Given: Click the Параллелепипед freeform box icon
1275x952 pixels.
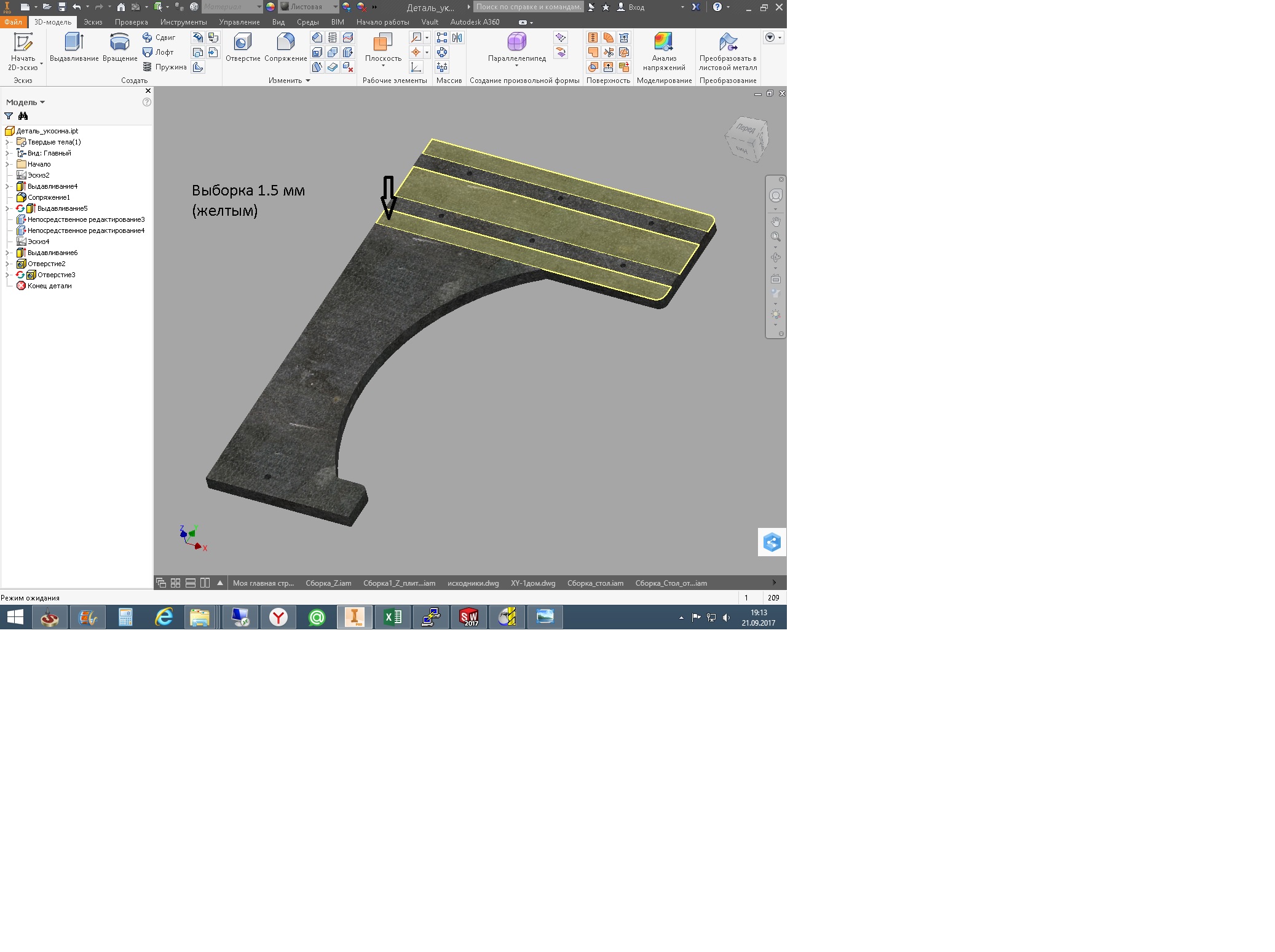Looking at the screenshot, I should [516, 42].
